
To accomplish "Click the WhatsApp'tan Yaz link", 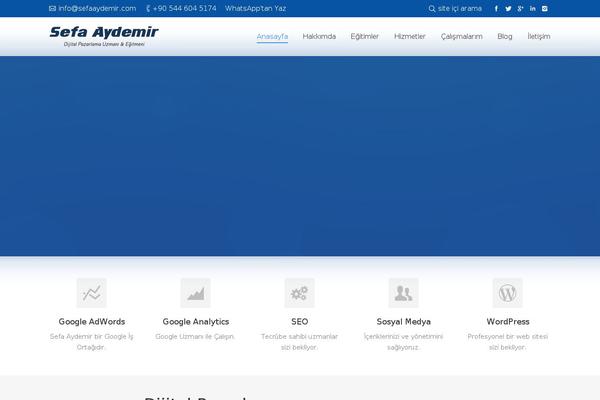I will point(255,8).
